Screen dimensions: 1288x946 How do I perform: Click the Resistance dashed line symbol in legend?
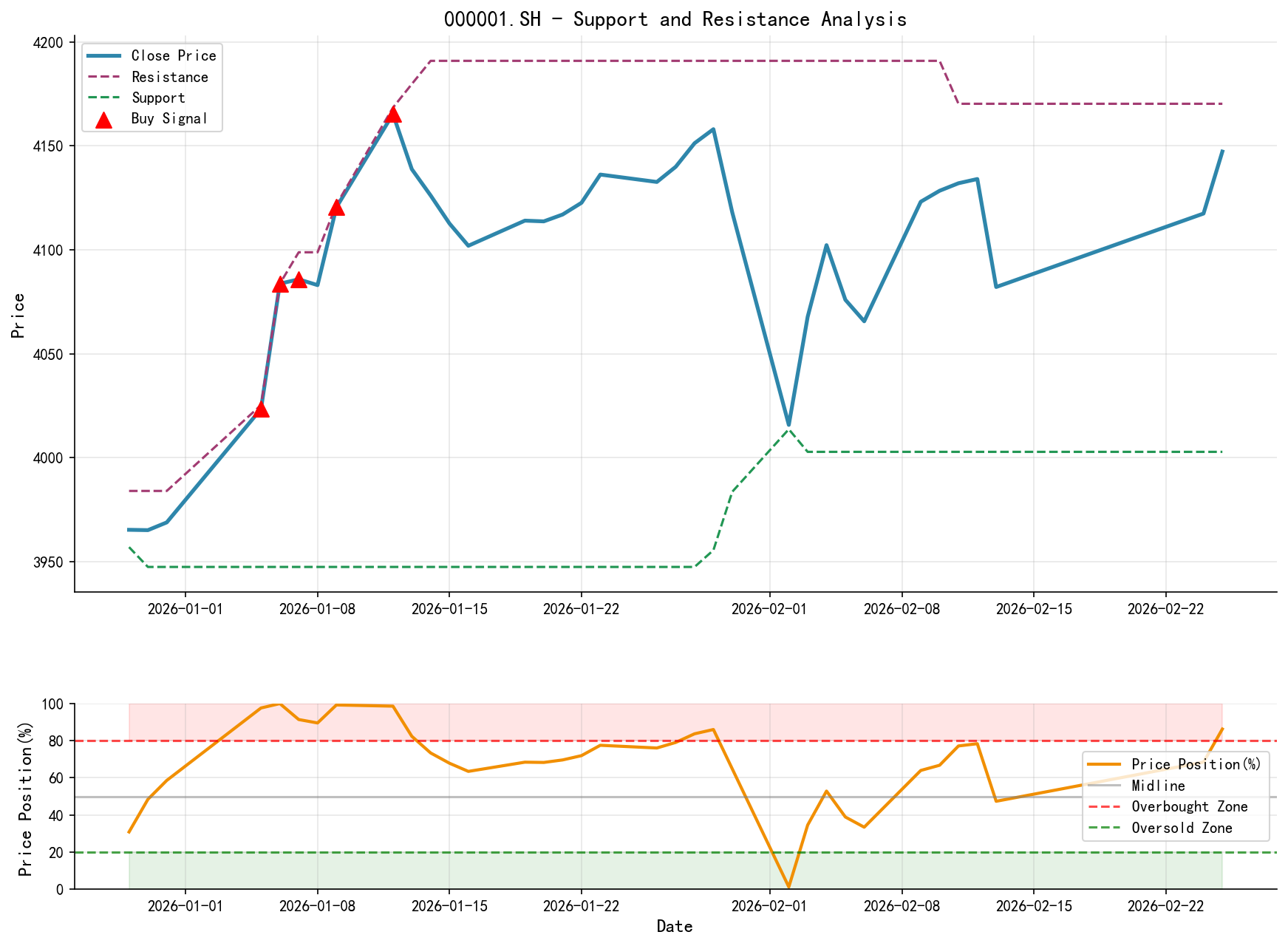tap(104, 76)
